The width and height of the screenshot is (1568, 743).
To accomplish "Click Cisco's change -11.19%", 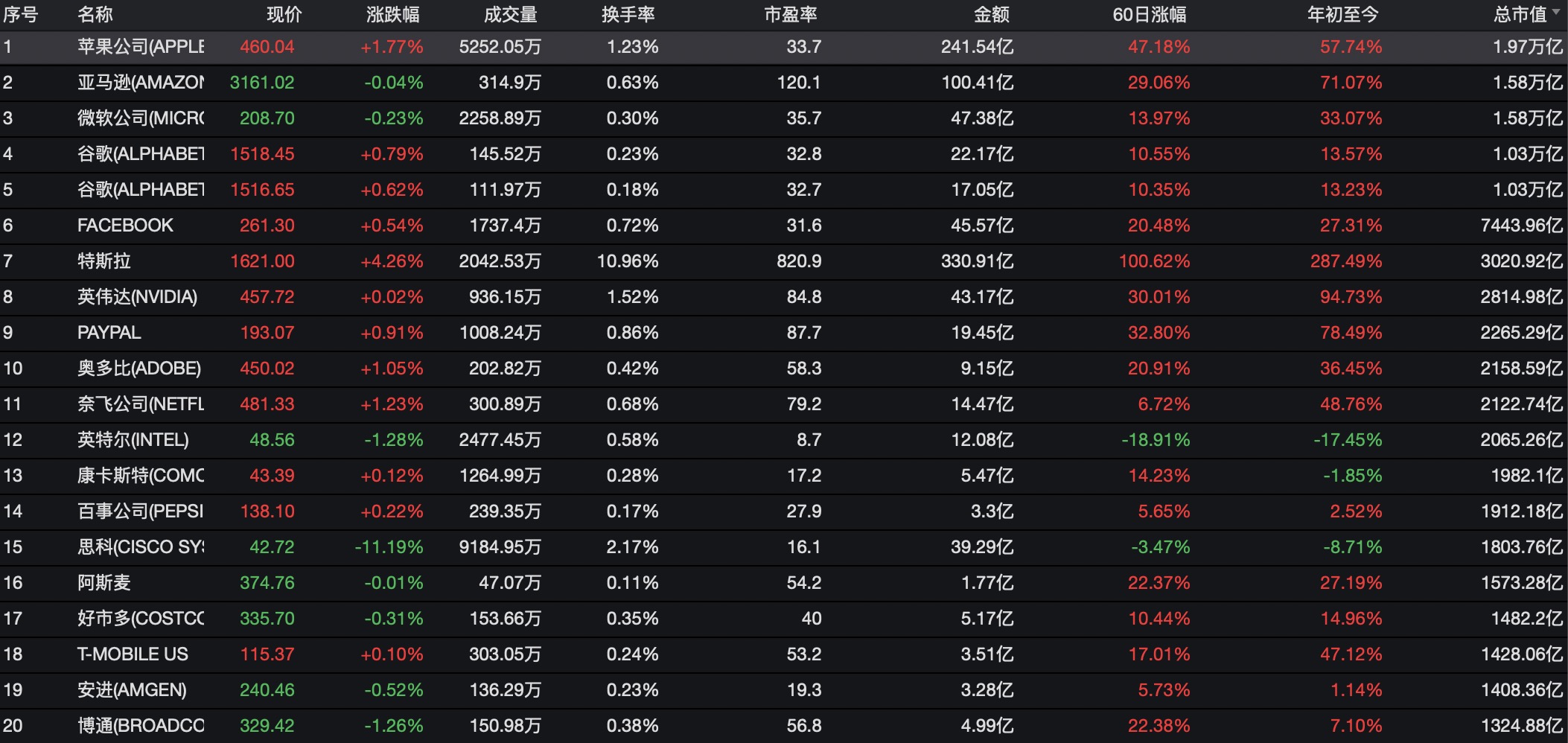I will 389,547.
